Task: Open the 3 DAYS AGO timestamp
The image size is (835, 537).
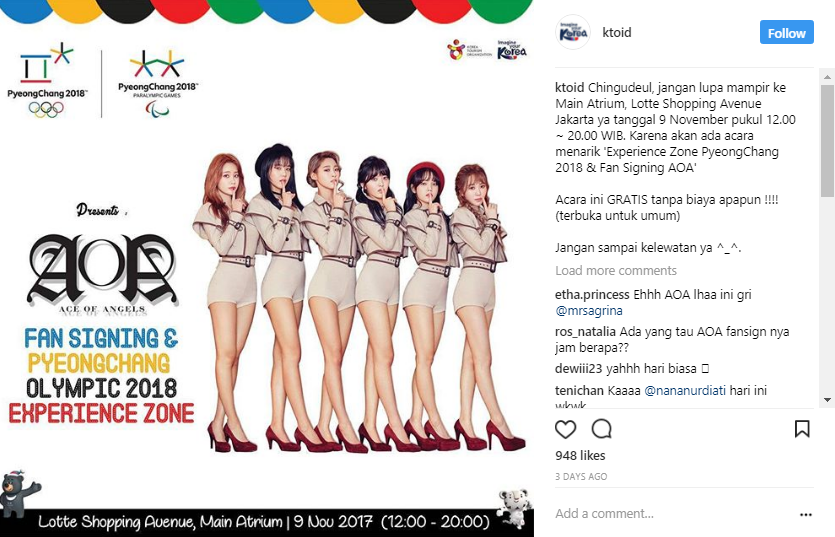Action: pos(581,476)
